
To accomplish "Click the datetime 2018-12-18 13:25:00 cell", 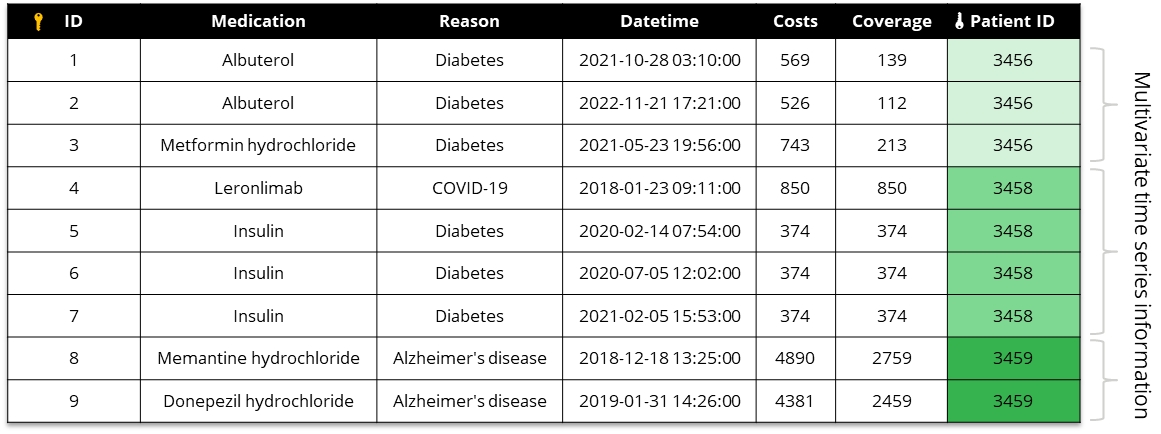I will 659,358.
